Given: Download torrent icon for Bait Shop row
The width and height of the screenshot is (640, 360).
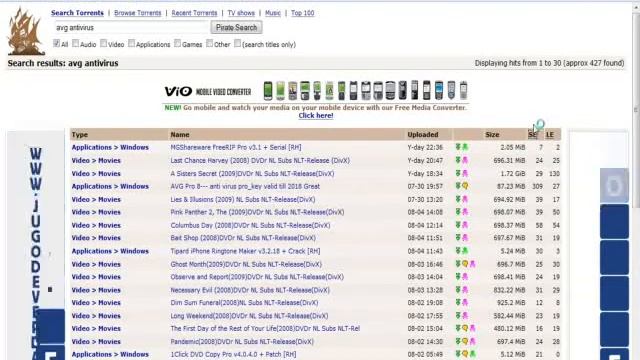Looking at the screenshot, I should tap(458, 238).
